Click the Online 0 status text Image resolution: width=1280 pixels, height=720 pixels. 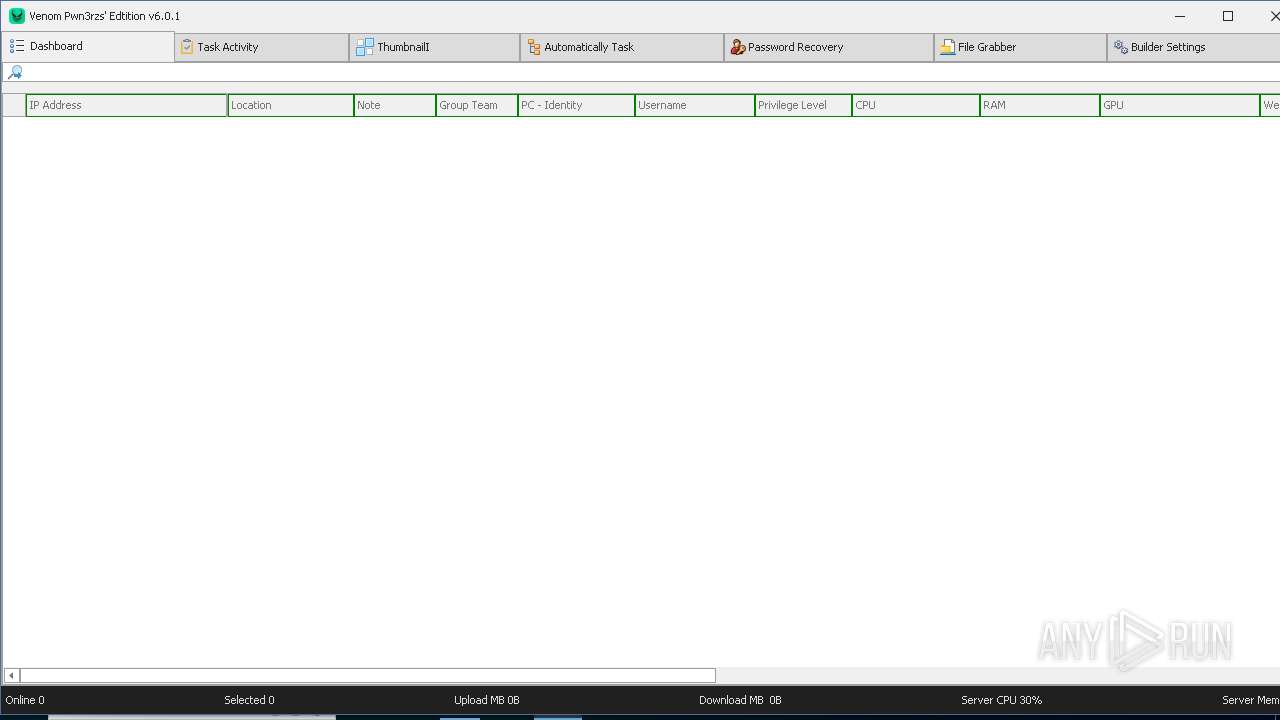pyautogui.click(x=25, y=700)
